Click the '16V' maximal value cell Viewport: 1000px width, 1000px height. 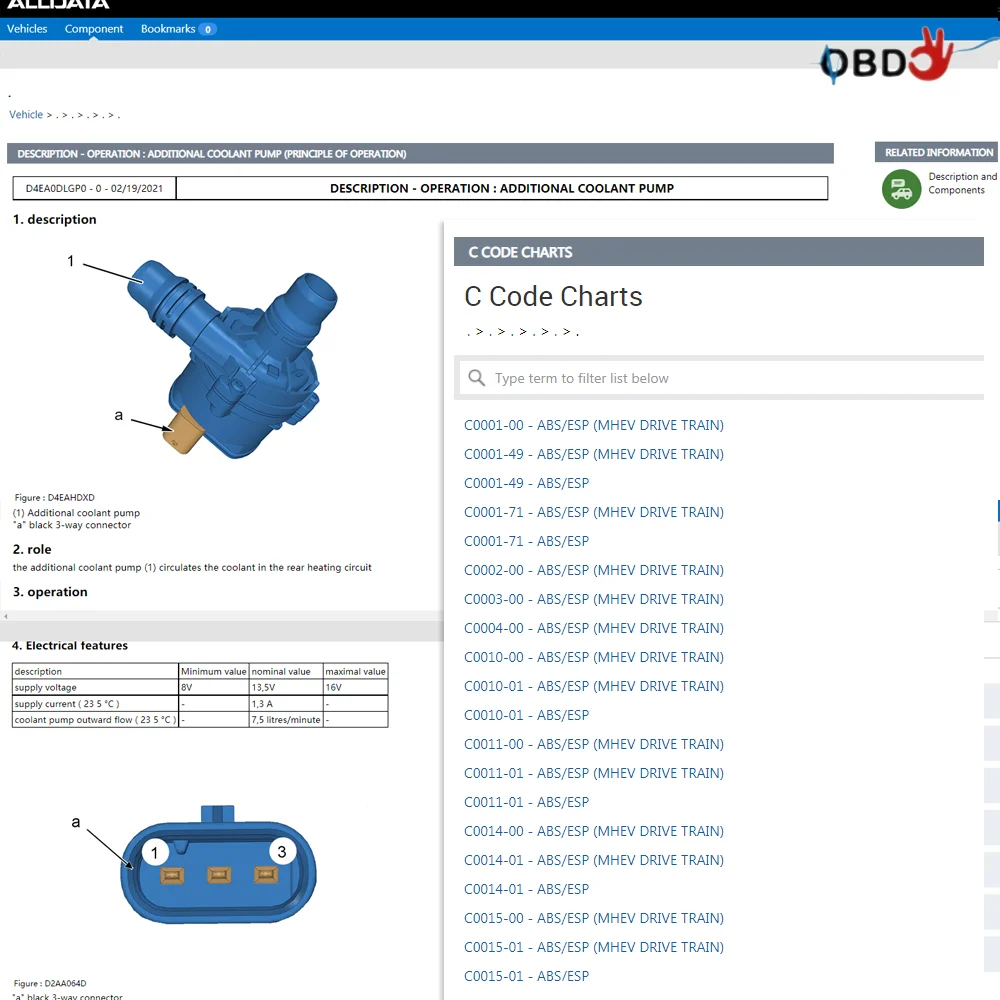pyautogui.click(x=355, y=688)
